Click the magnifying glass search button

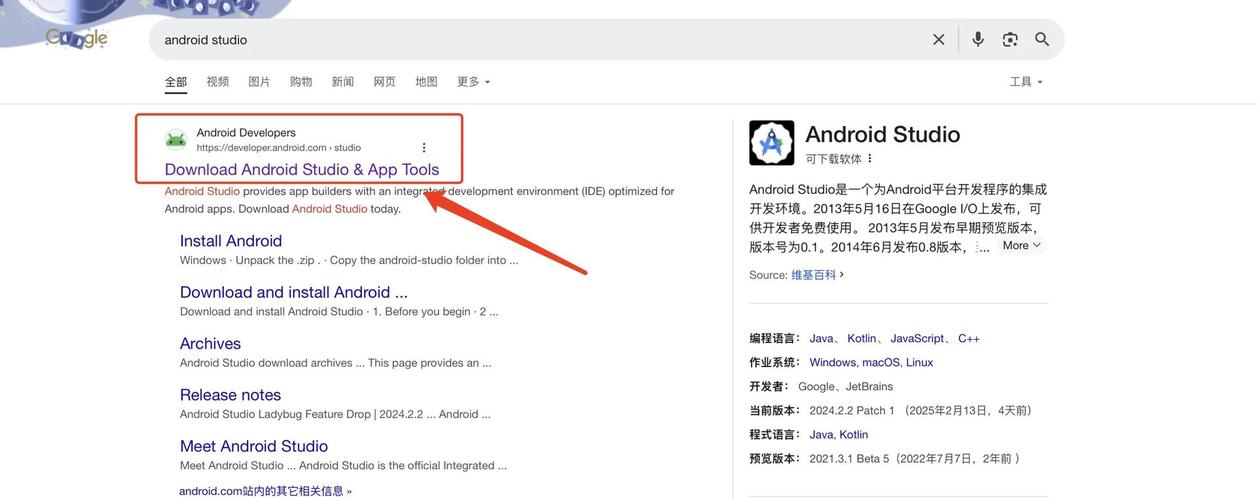point(1042,39)
